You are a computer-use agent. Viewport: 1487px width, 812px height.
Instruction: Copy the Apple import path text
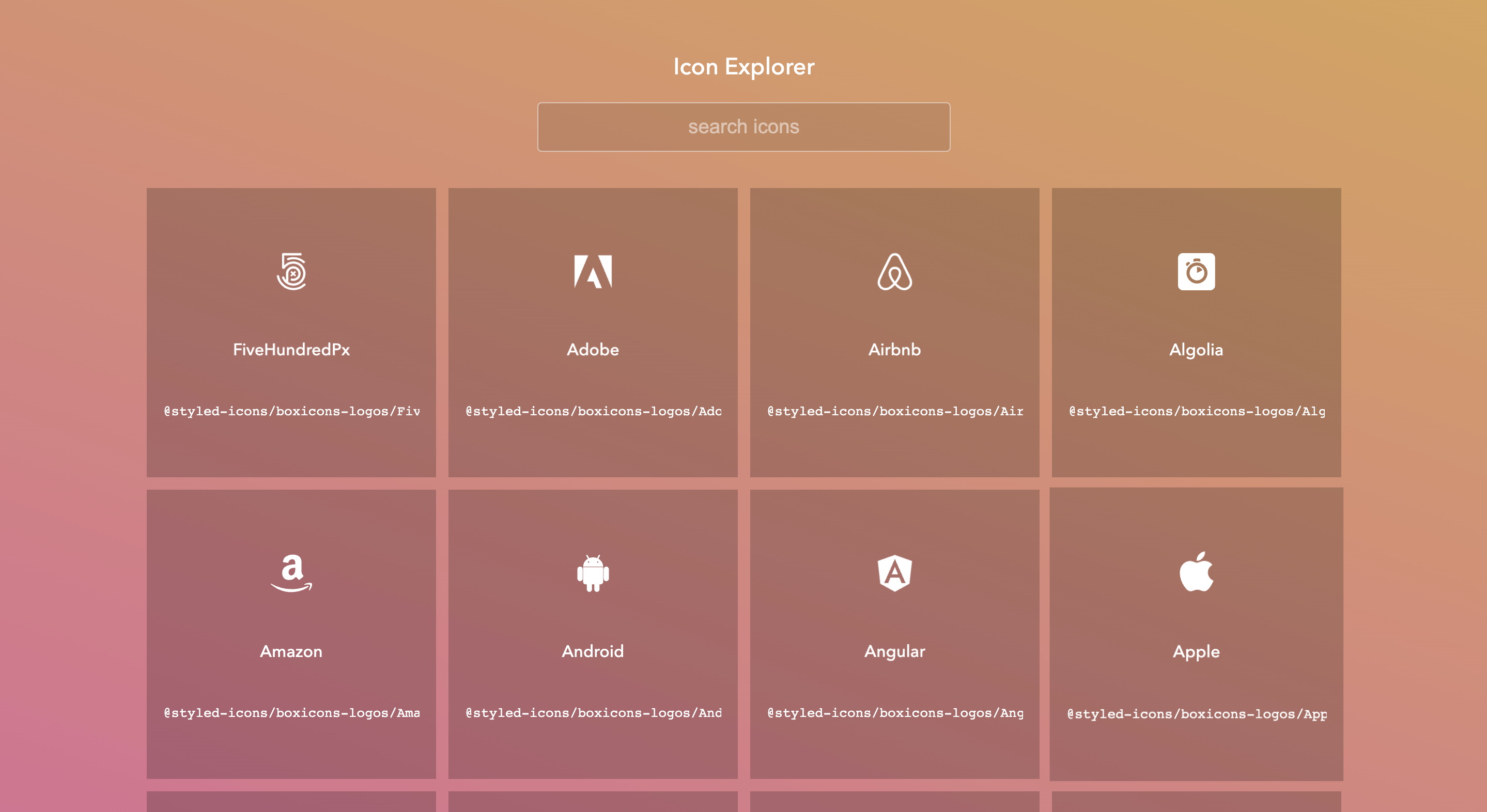point(1196,714)
